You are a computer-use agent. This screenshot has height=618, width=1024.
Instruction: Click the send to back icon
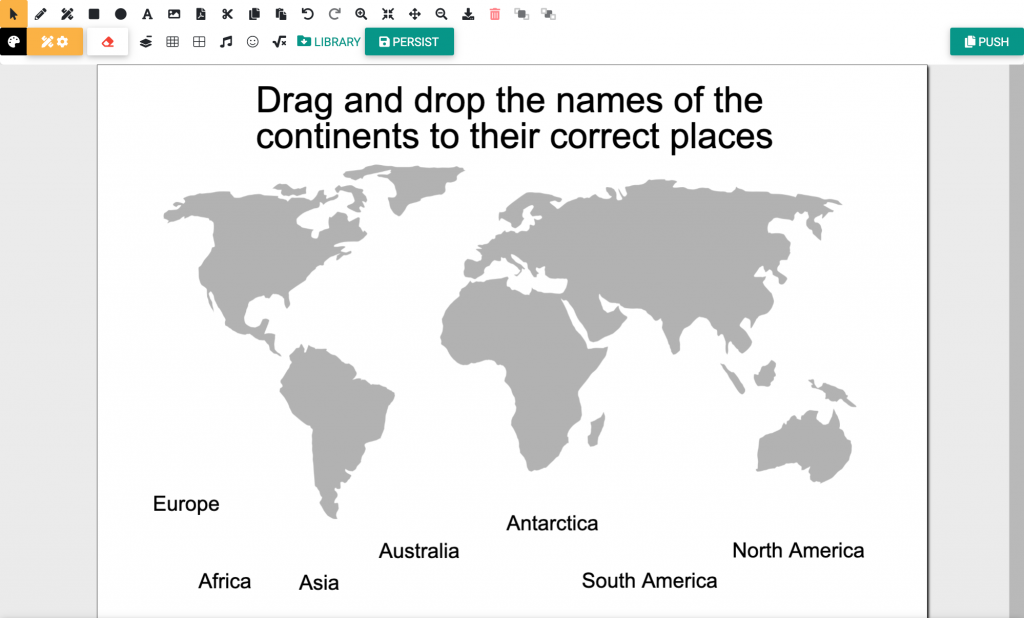click(x=549, y=14)
